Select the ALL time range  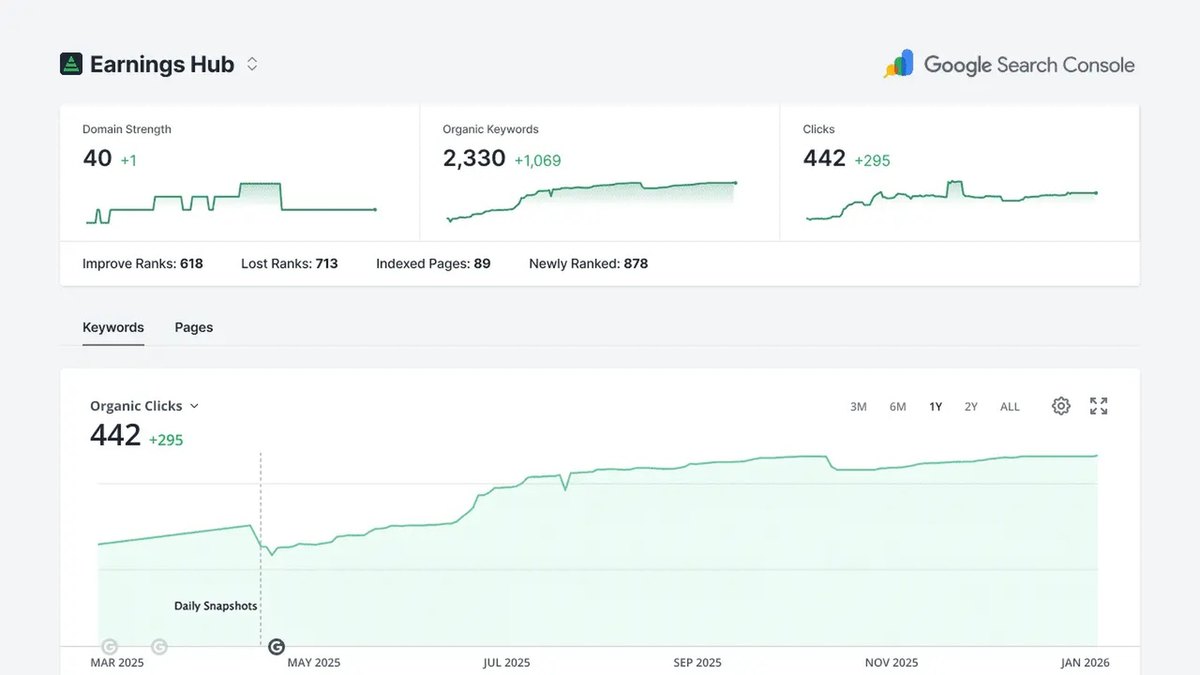pyautogui.click(x=1010, y=407)
